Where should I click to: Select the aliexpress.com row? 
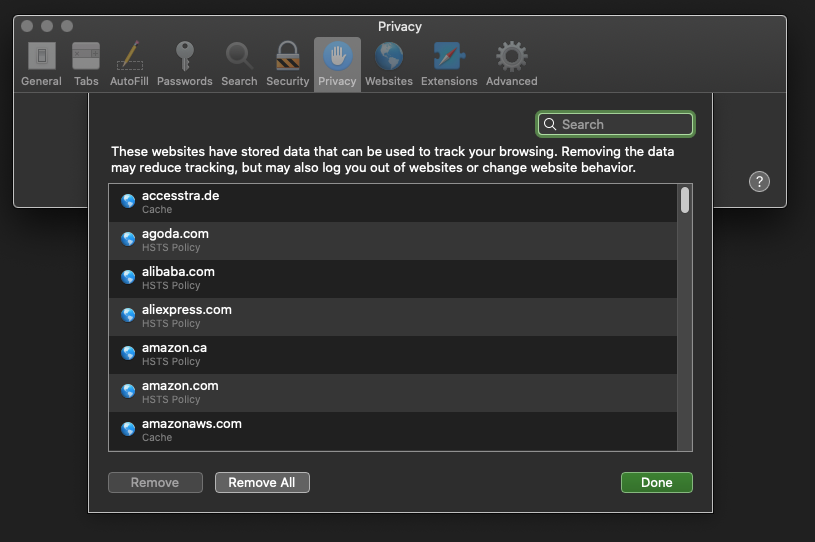click(x=393, y=316)
